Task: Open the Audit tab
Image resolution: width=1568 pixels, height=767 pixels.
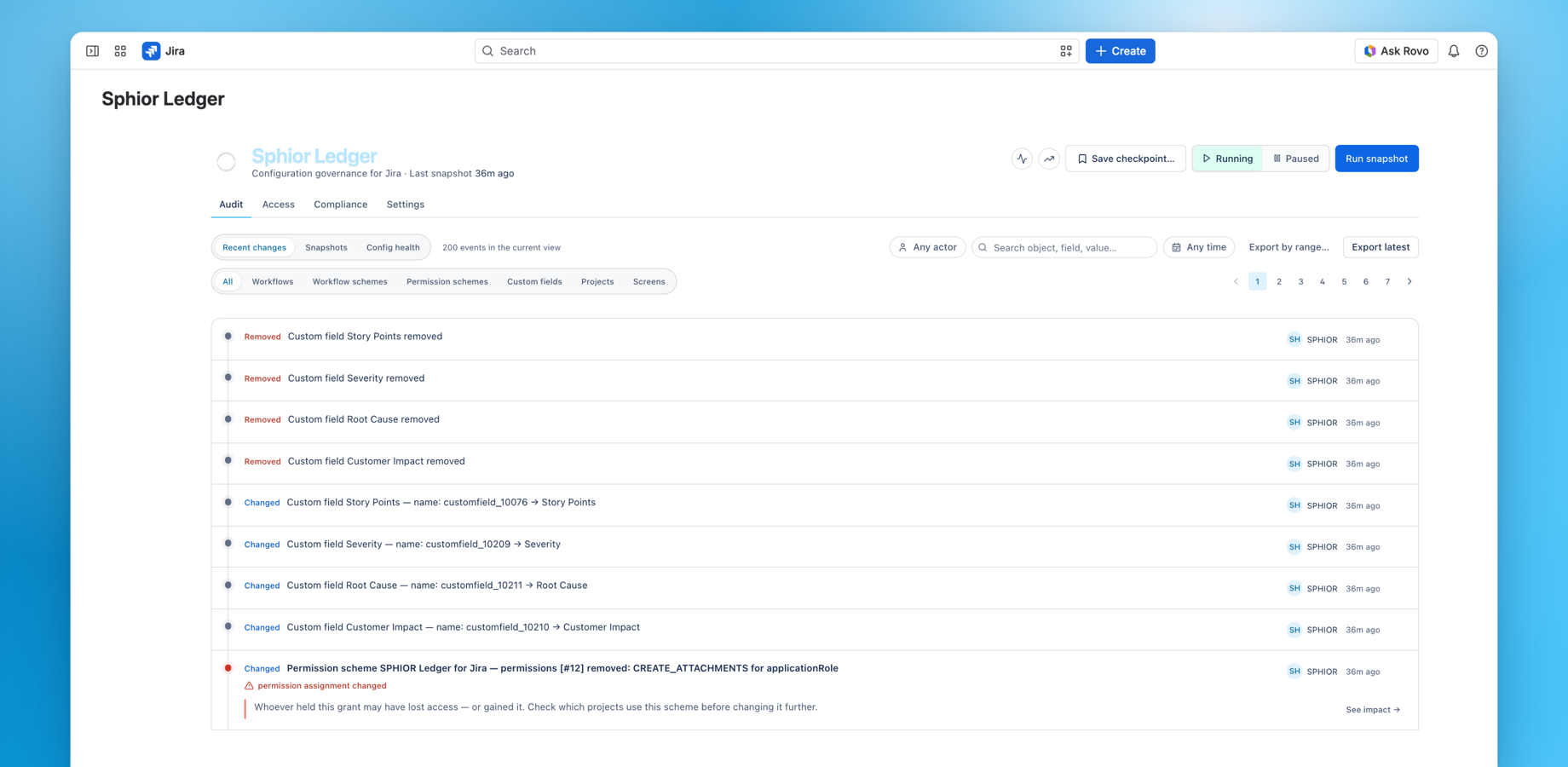Action: [231, 205]
